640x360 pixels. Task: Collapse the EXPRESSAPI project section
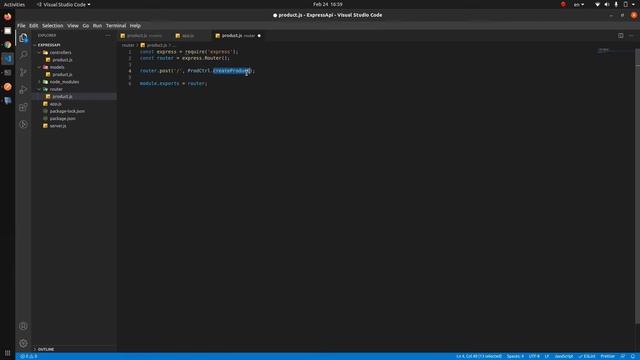pos(49,45)
